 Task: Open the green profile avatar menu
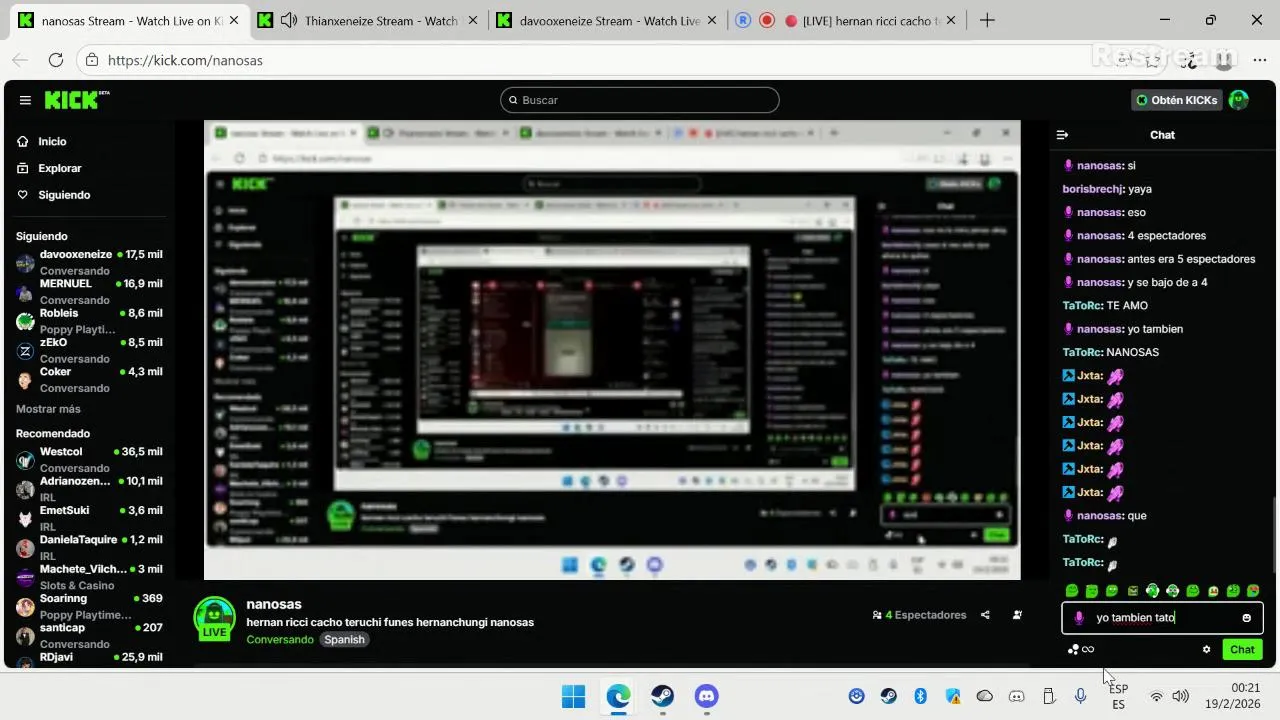point(1239,100)
